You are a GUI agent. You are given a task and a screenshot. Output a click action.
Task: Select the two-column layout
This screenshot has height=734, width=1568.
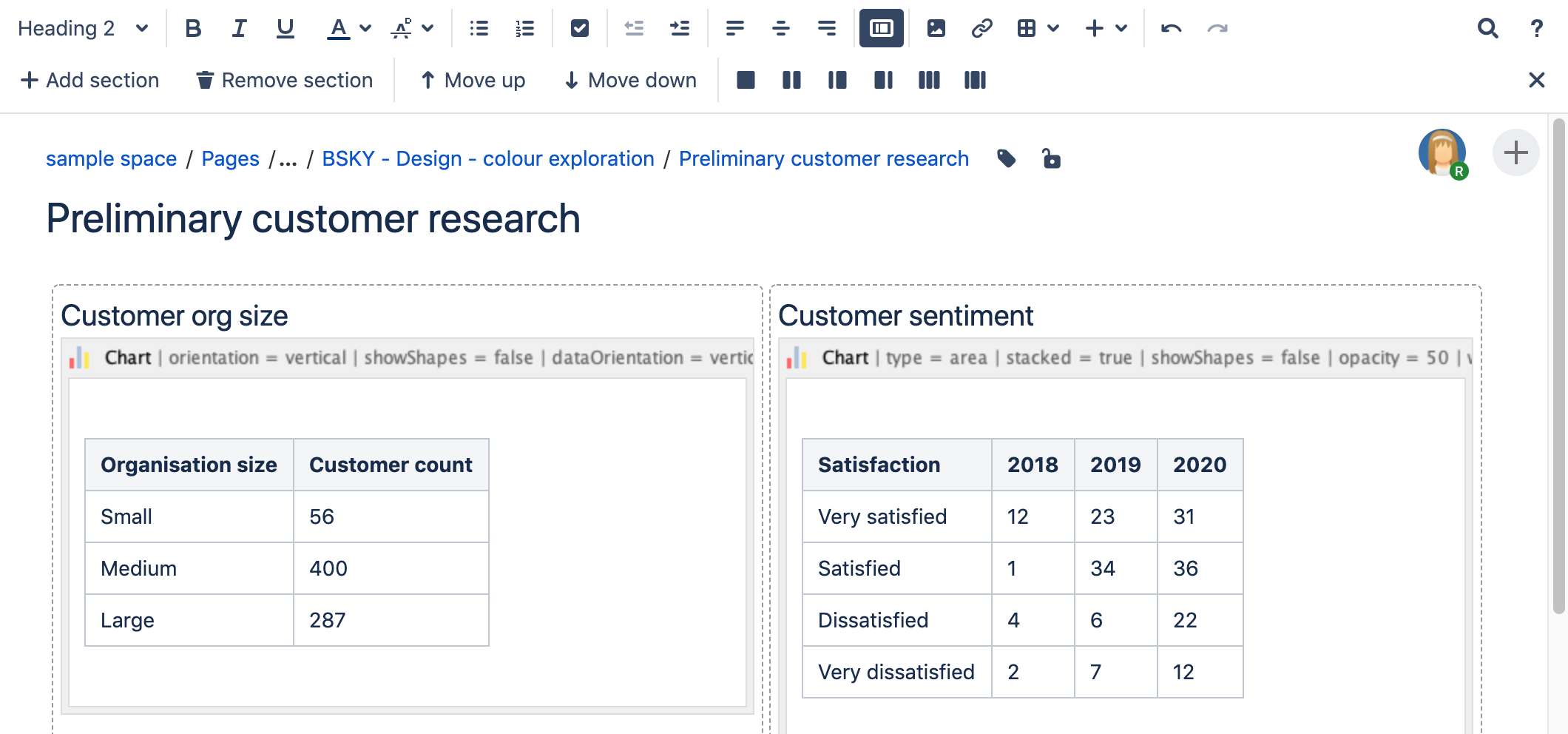coord(791,80)
